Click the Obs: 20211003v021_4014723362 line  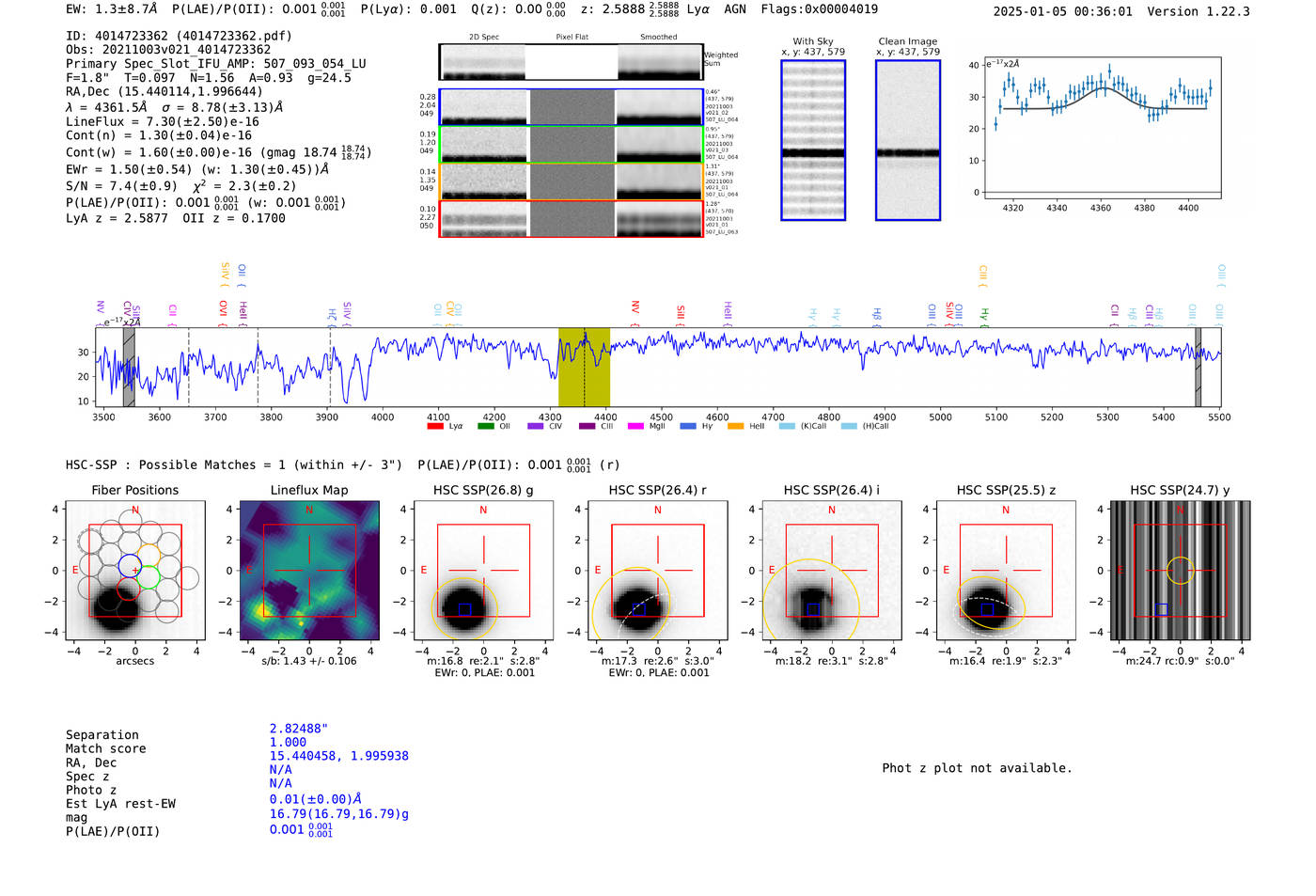[168, 49]
